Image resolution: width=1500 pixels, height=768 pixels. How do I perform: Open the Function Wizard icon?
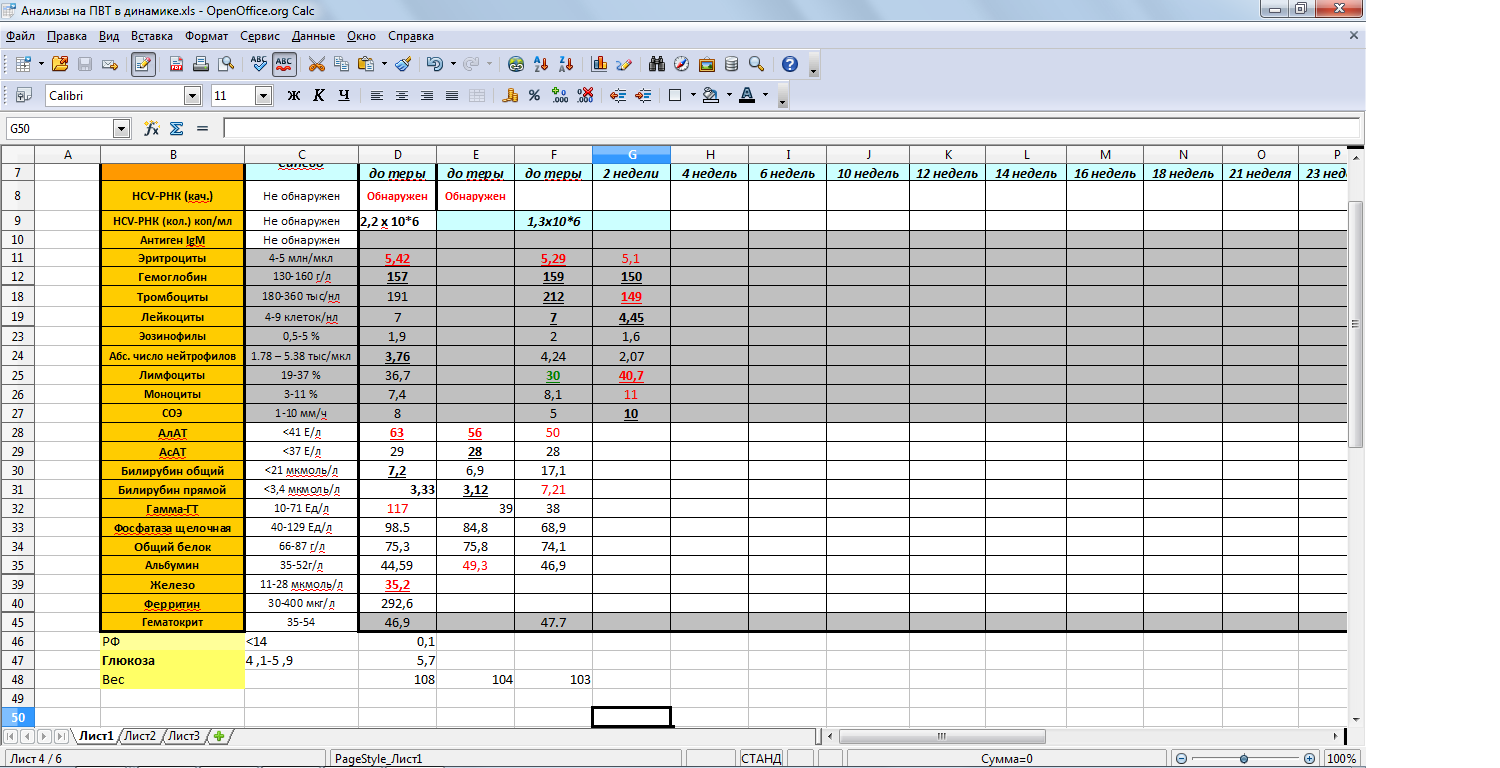pos(151,128)
